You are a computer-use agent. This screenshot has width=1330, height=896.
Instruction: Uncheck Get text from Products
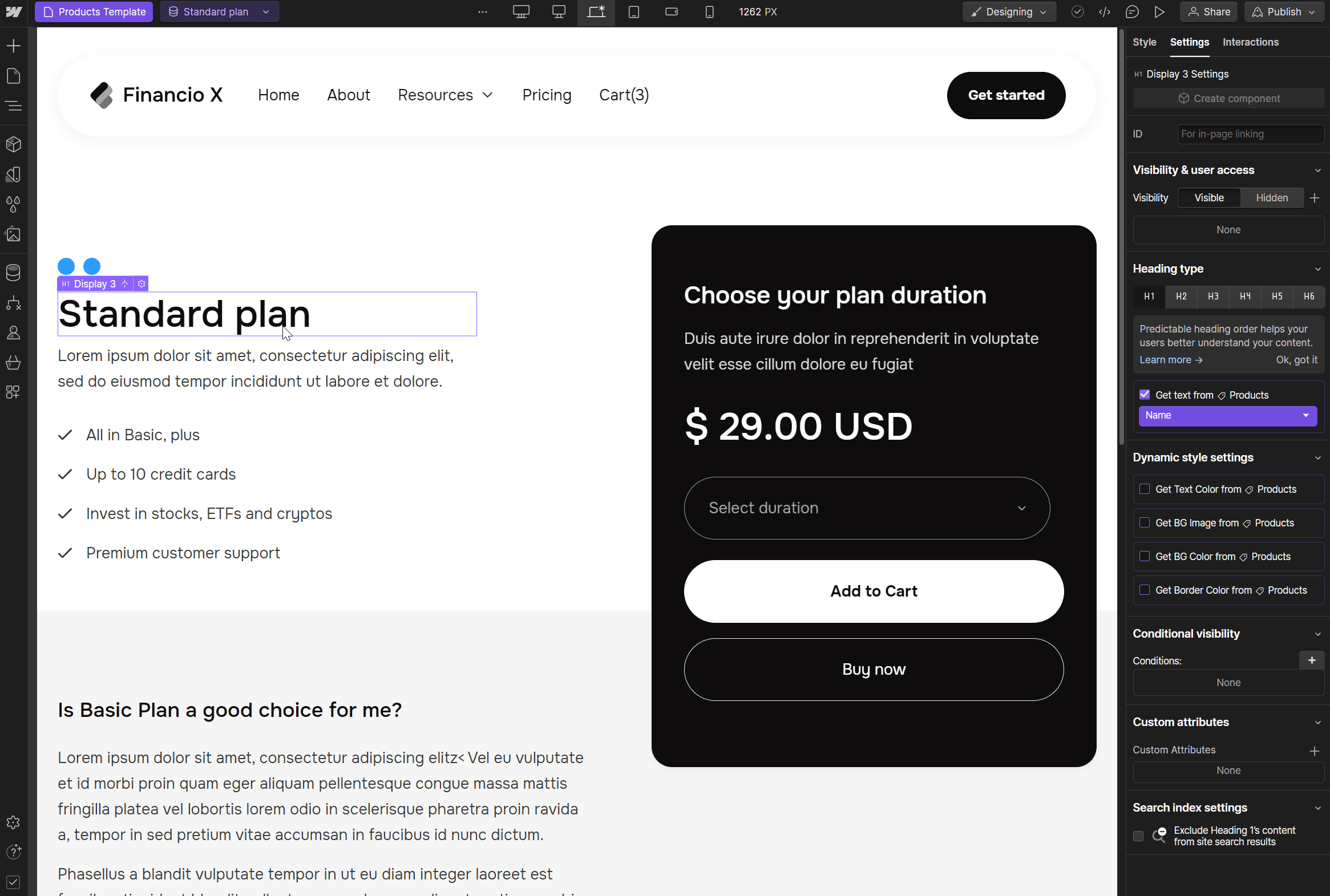tap(1145, 394)
